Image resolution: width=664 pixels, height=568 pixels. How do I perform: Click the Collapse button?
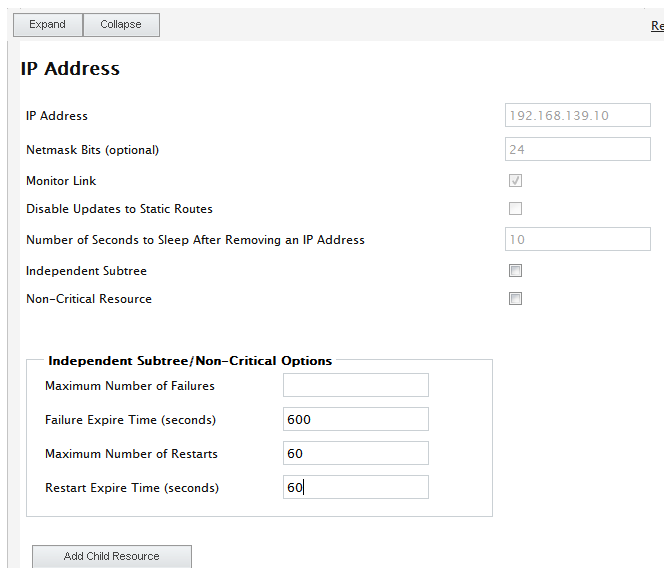point(121,25)
